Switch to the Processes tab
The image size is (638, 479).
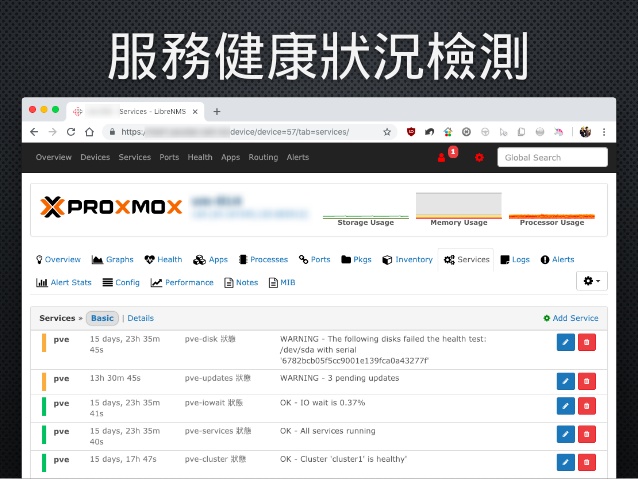pyautogui.click(x=263, y=260)
